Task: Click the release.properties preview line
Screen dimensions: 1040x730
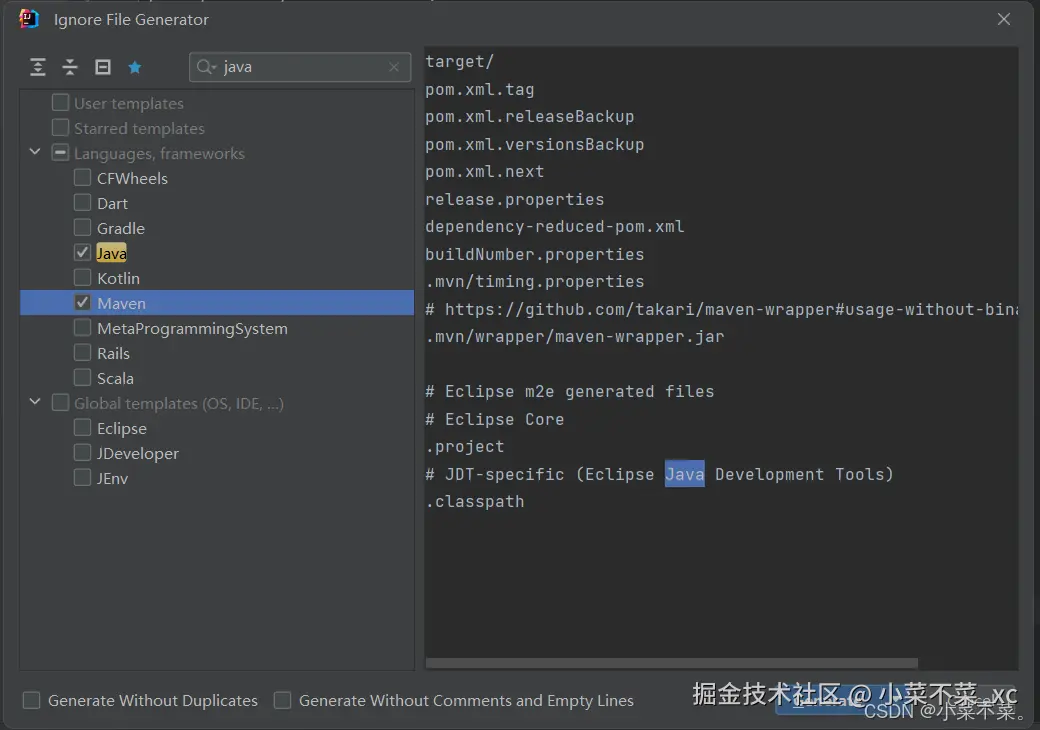Action: point(515,200)
